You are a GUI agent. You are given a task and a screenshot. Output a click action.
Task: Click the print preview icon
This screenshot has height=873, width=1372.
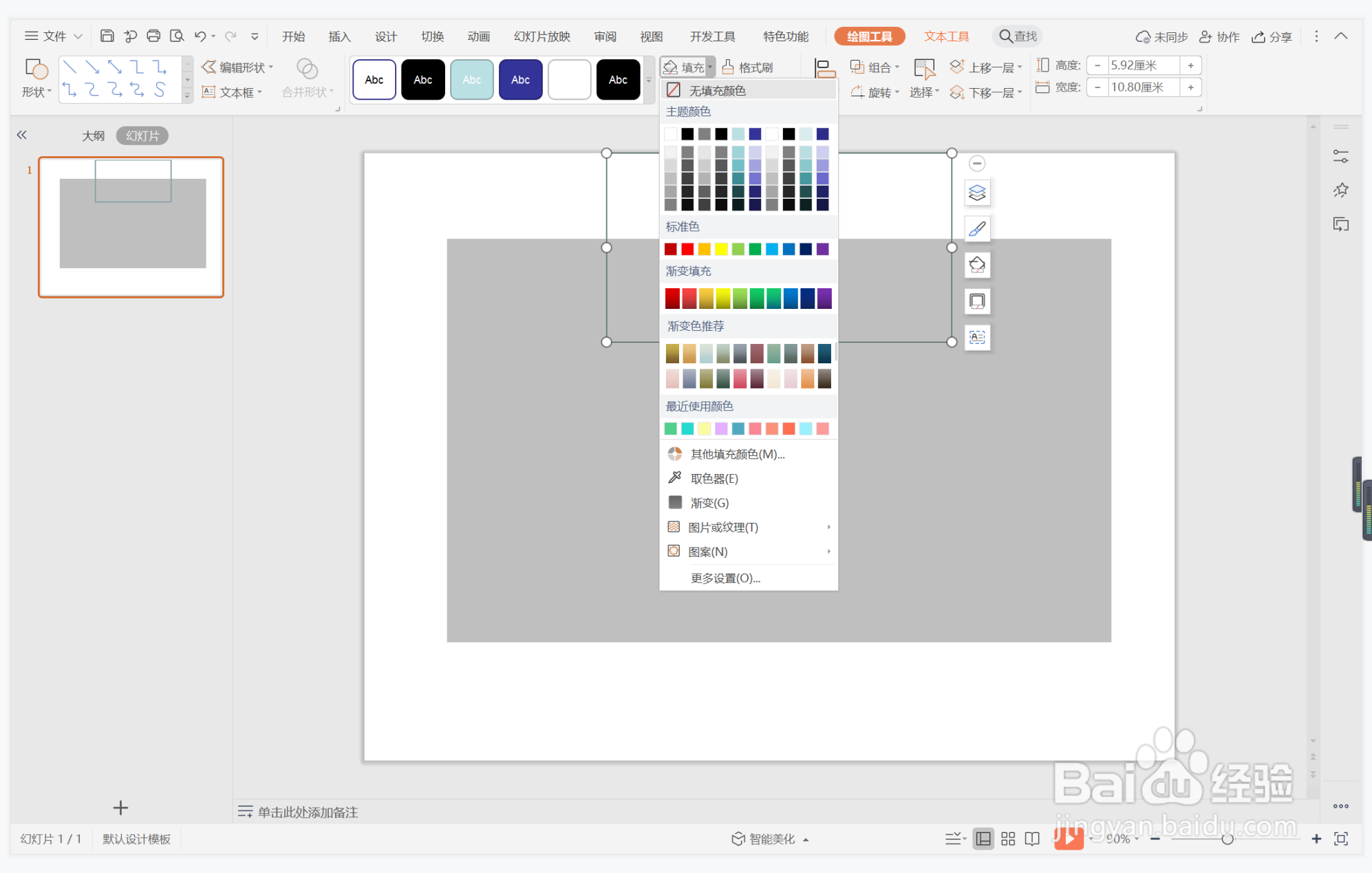click(177, 36)
